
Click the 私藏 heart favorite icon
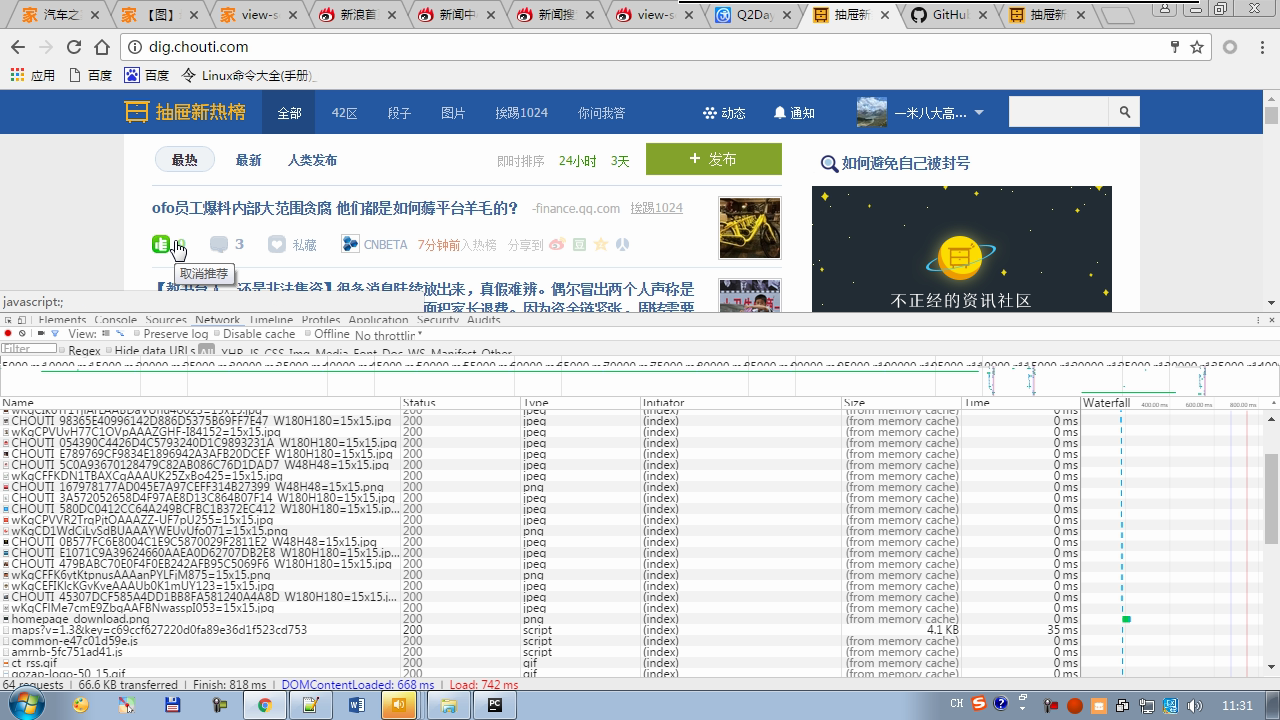coord(277,244)
